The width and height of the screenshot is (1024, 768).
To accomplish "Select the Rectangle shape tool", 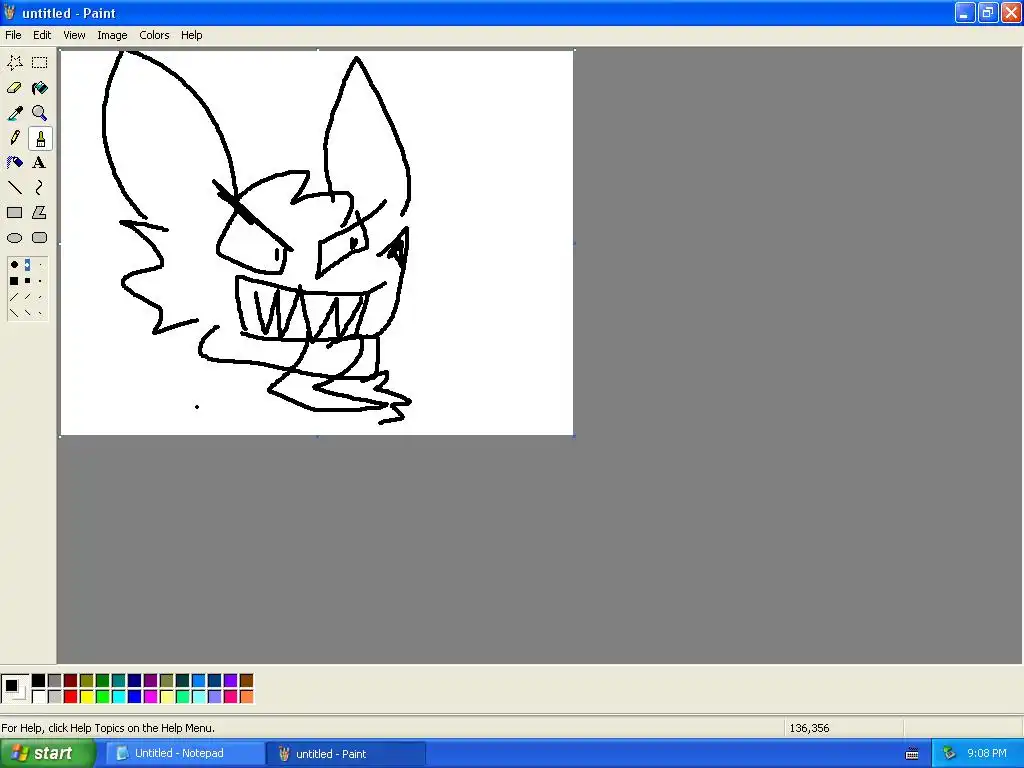I will pos(14,213).
